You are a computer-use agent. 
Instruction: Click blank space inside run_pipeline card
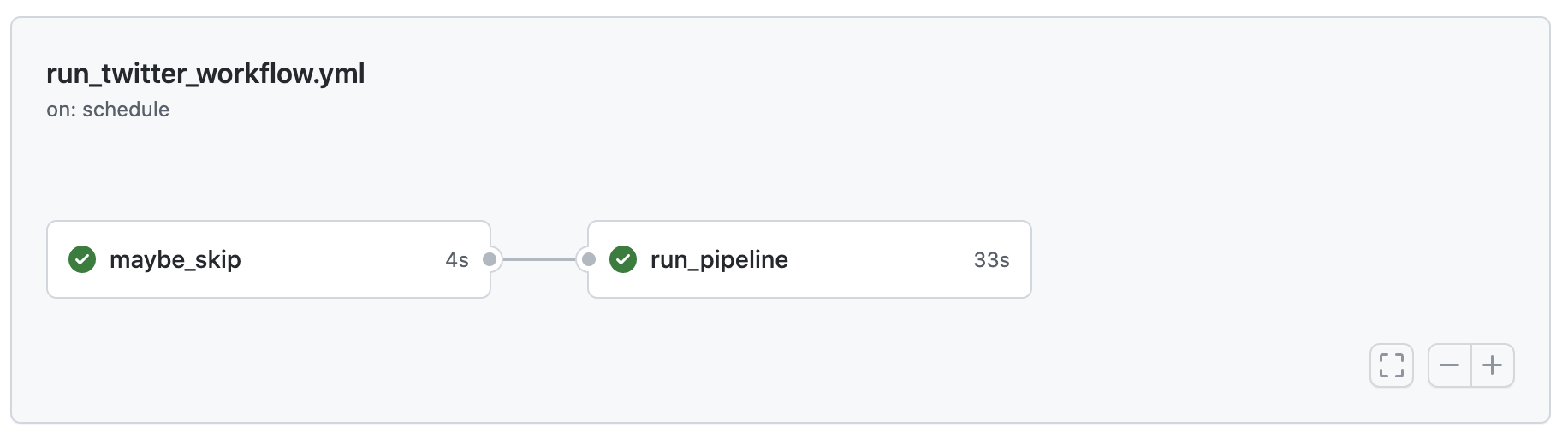882,259
